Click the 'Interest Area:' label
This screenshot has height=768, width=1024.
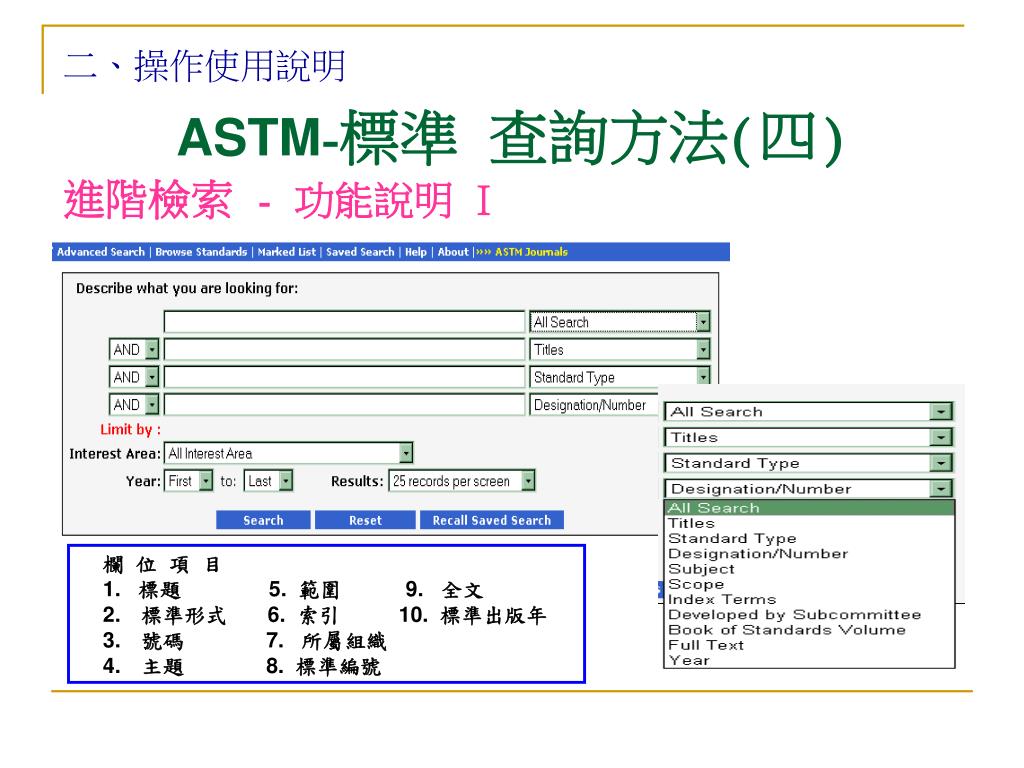click(115, 453)
